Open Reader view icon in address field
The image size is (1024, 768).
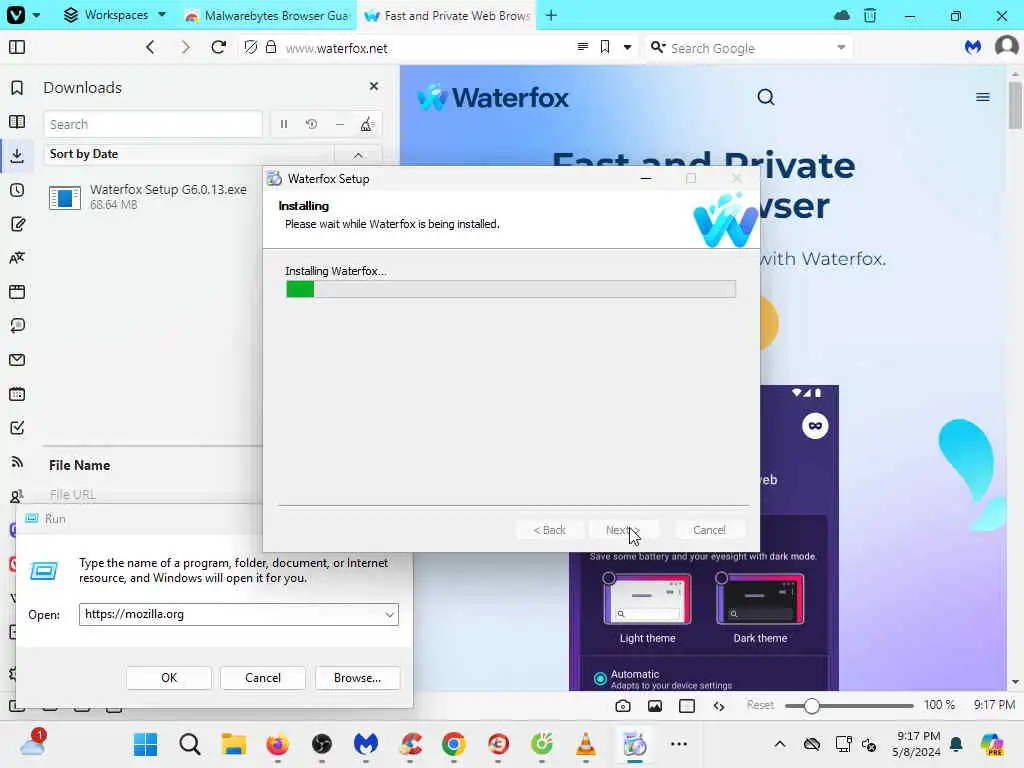coord(583,47)
